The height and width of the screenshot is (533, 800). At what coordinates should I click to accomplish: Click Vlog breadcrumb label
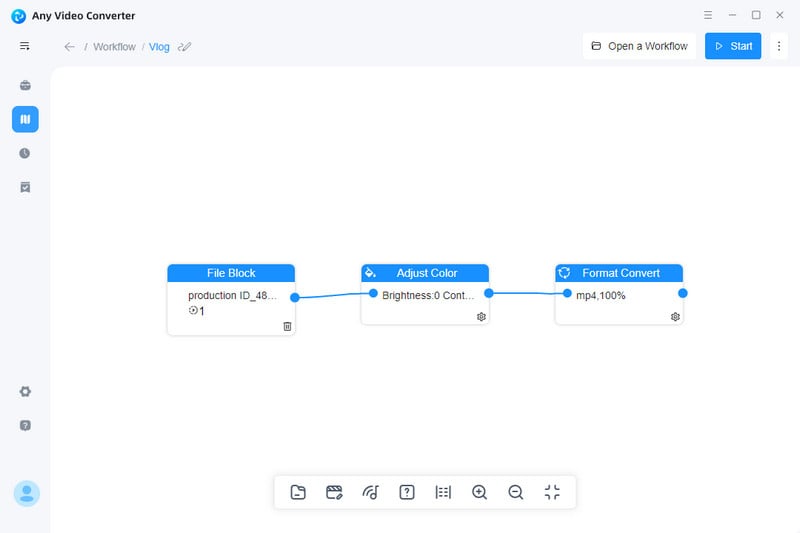pyautogui.click(x=159, y=47)
